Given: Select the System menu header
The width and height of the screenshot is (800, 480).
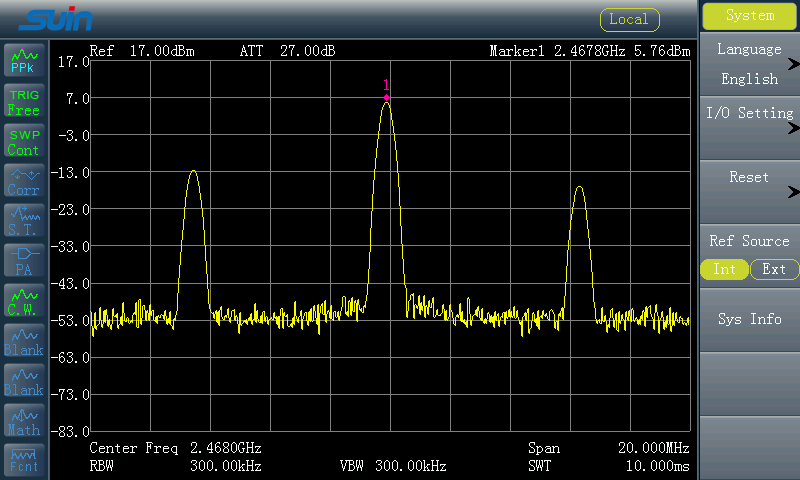Looking at the screenshot, I should [749, 16].
